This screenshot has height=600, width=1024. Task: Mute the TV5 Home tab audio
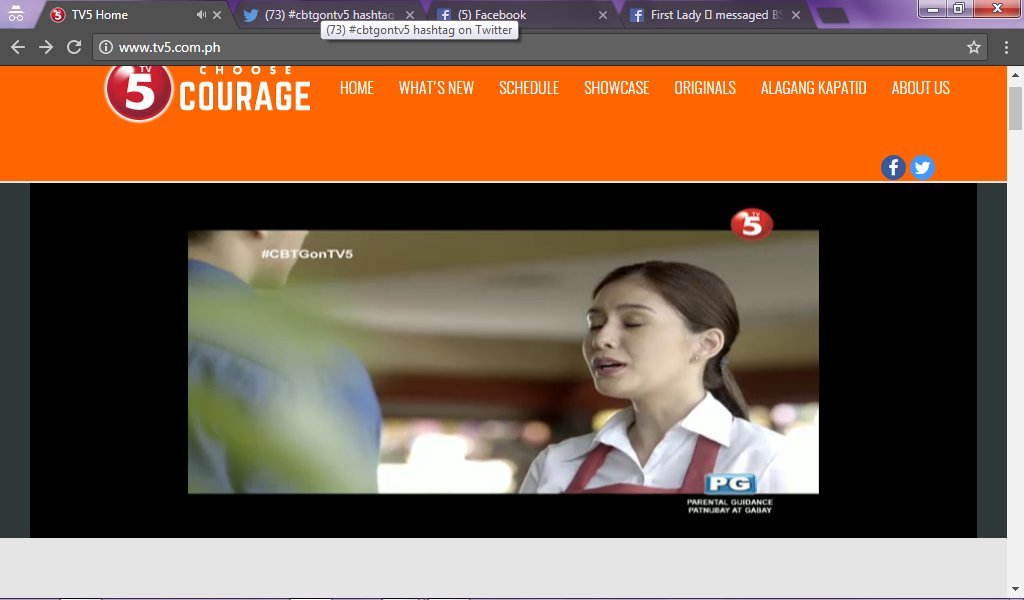click(x=201, y=14)
